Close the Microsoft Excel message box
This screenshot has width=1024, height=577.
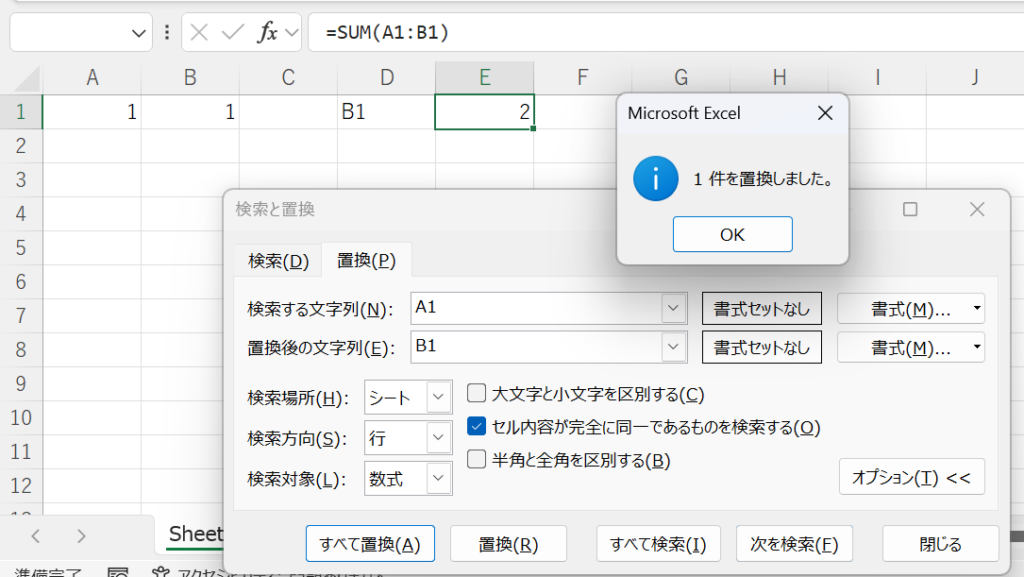(x=825, y=113)
